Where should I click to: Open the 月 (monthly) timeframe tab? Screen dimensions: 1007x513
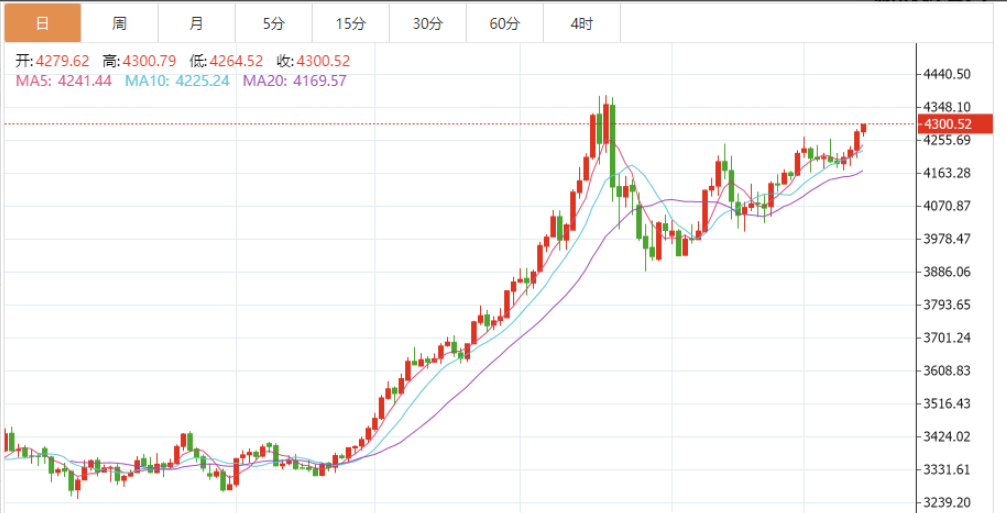(196, 23)
